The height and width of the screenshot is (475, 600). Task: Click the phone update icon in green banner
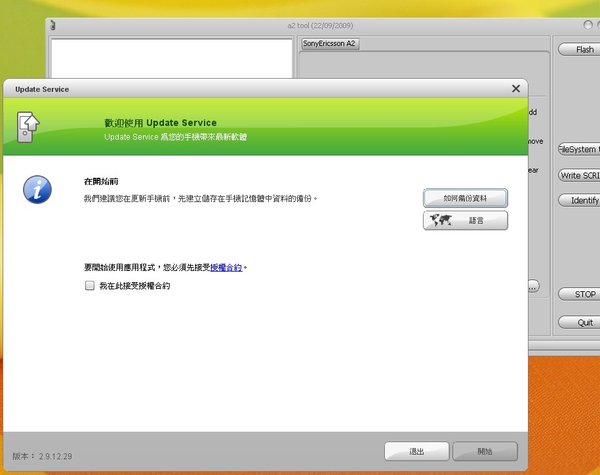28,127
